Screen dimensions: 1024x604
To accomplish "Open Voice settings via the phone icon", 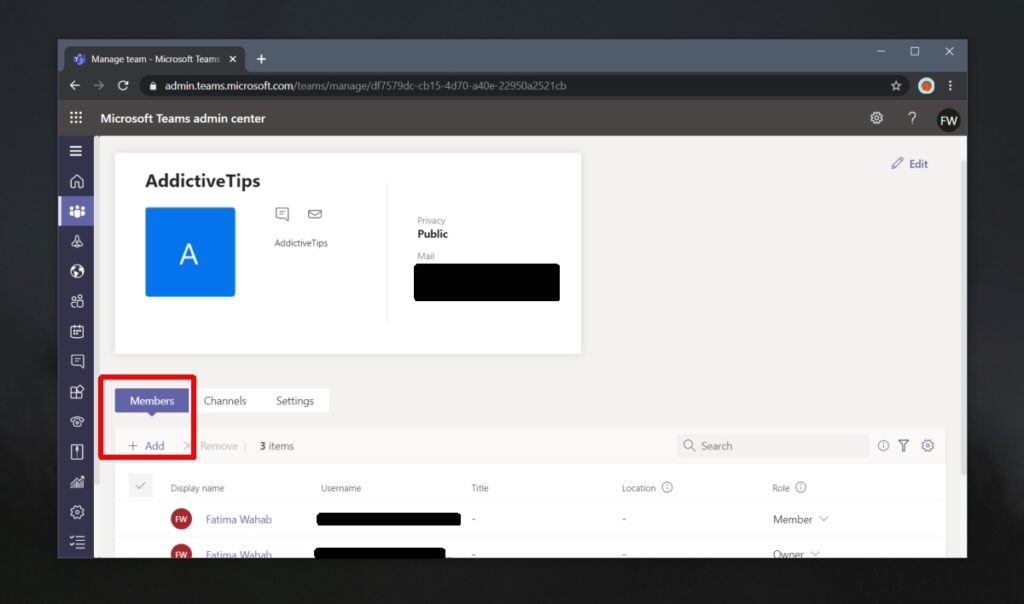I will (76, 421).
